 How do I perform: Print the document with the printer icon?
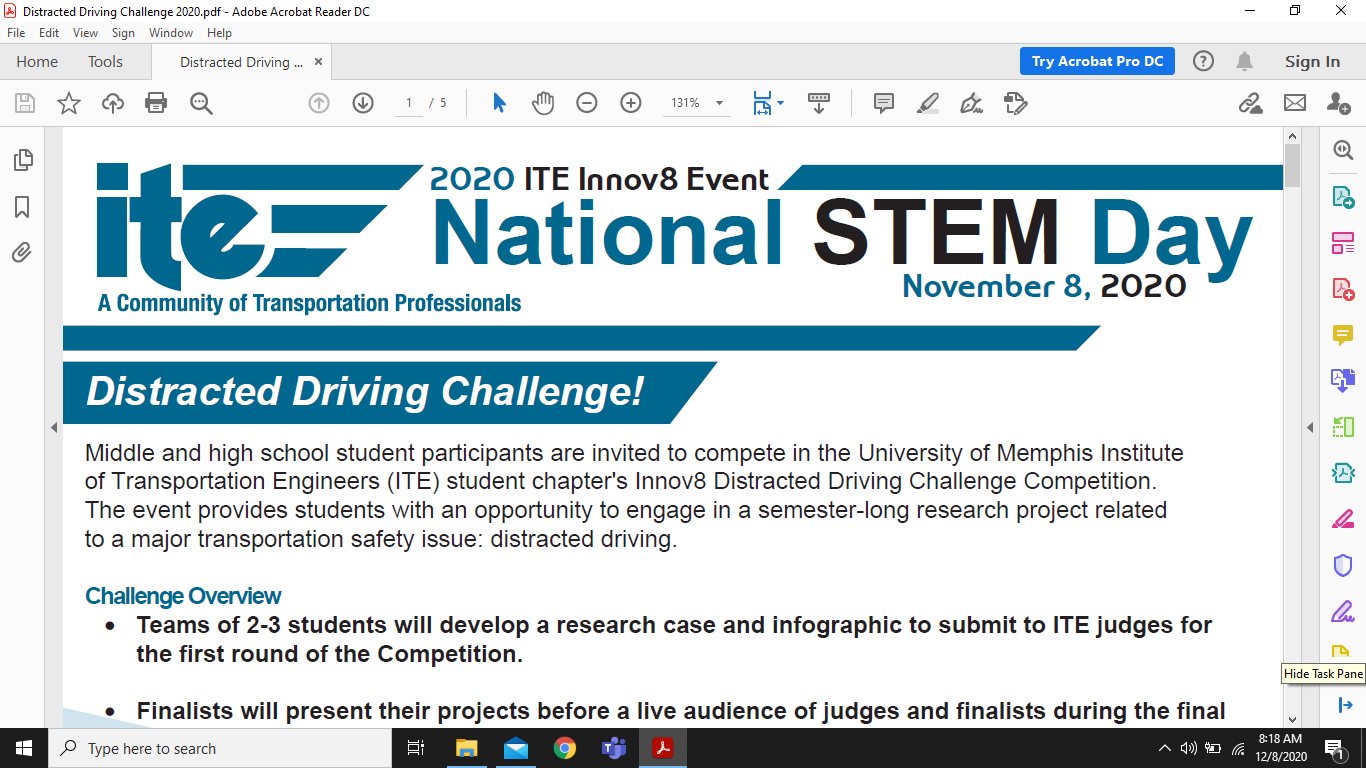click(x=156, y=103)
